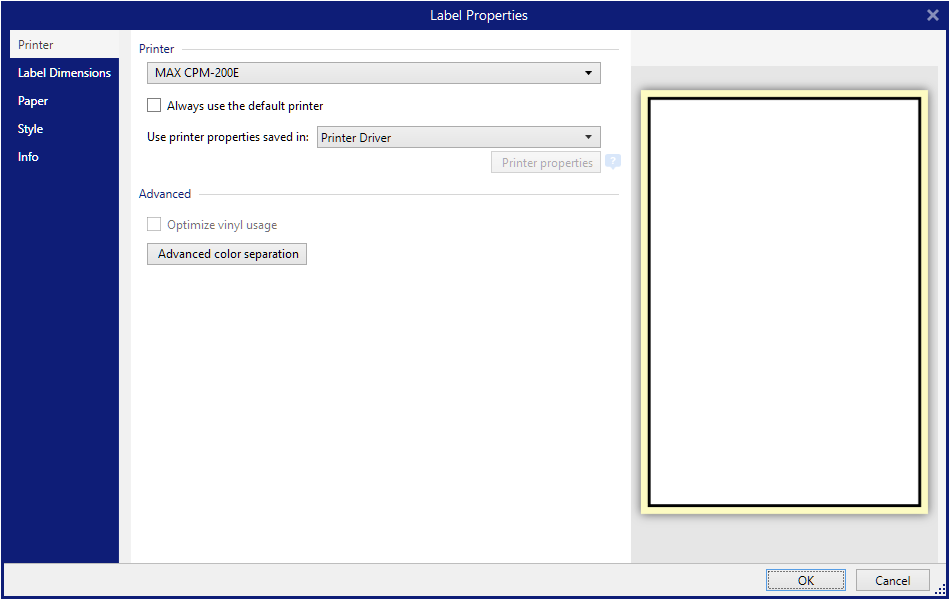This screenshot has width=950, height=600.
Task: Confirm the dialog with OK
Action: [805, 580]
